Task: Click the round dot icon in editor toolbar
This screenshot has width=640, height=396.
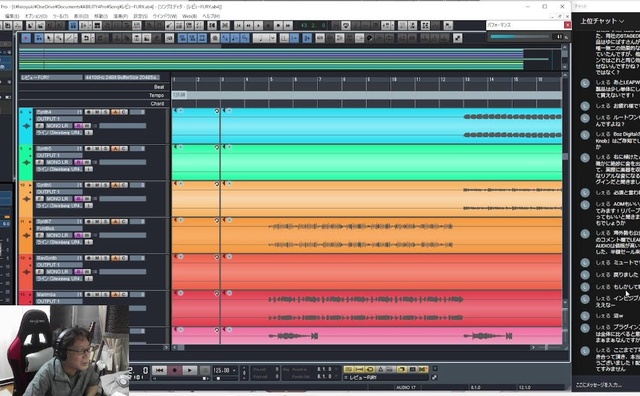Action: point(215,38)
